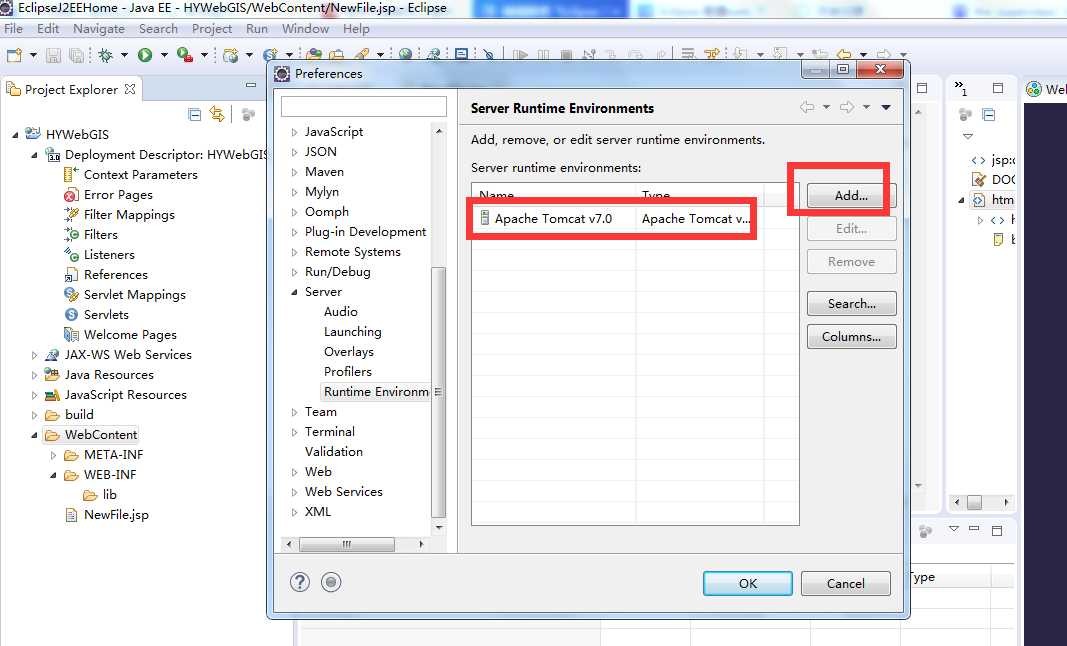Click the Columns... button
The width and height of the screenshot is (1067, 646).
[851, 337]
